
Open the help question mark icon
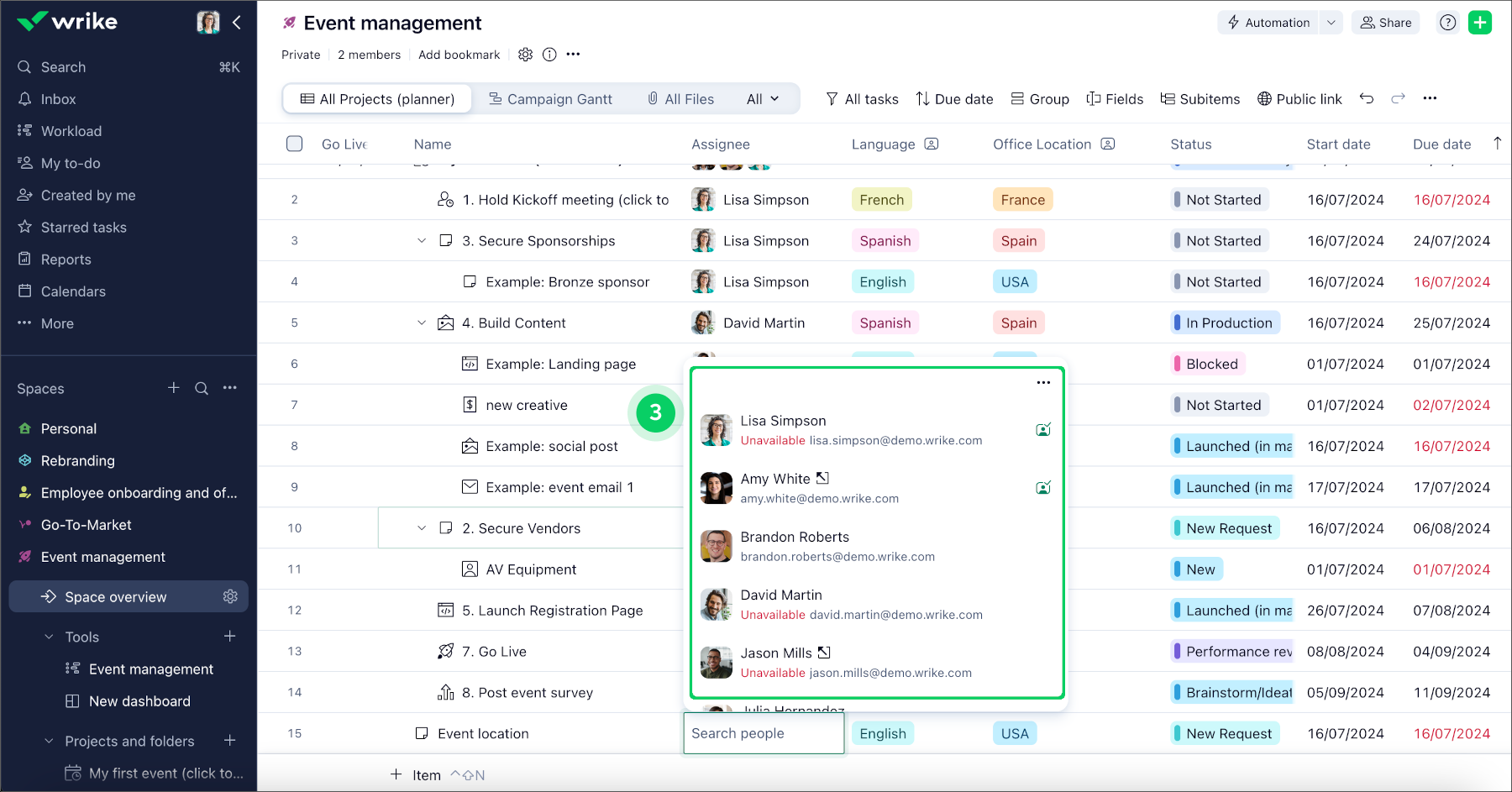pos(1446,23)
